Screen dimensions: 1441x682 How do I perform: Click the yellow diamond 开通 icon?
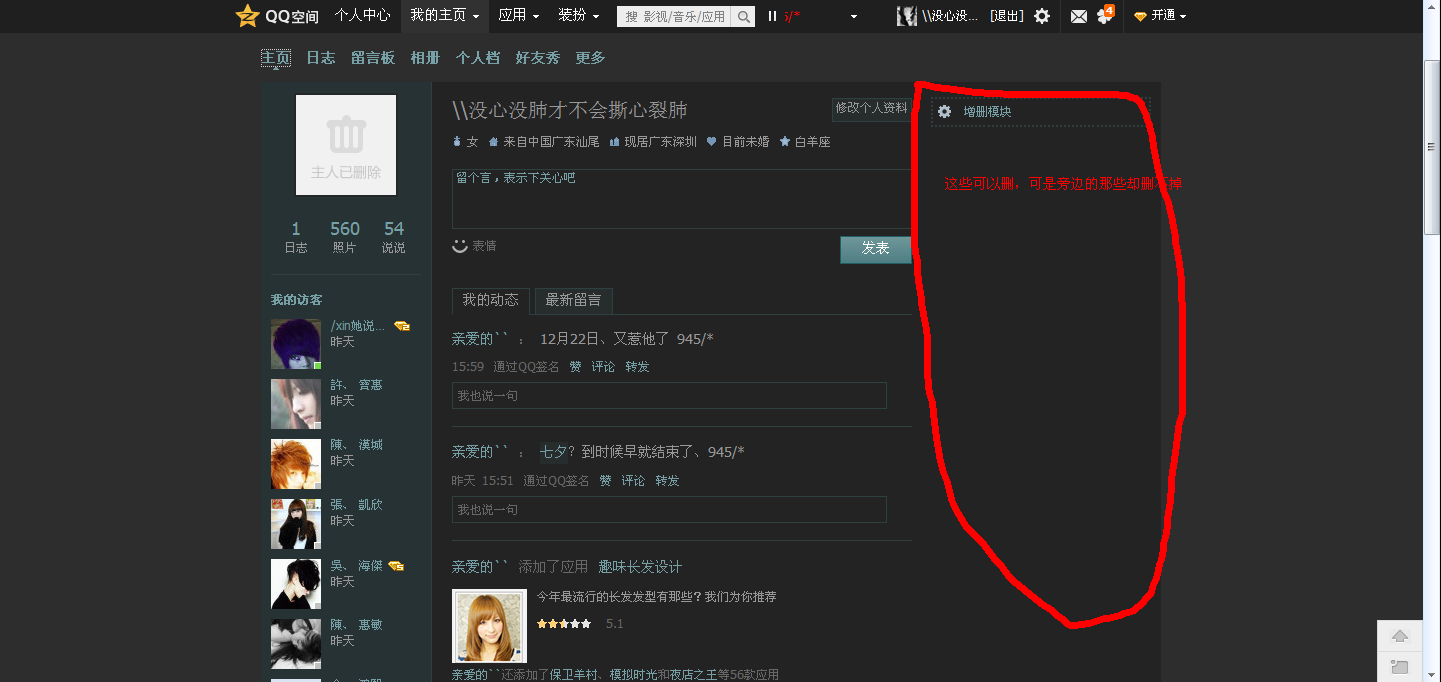pos(1141,16)
